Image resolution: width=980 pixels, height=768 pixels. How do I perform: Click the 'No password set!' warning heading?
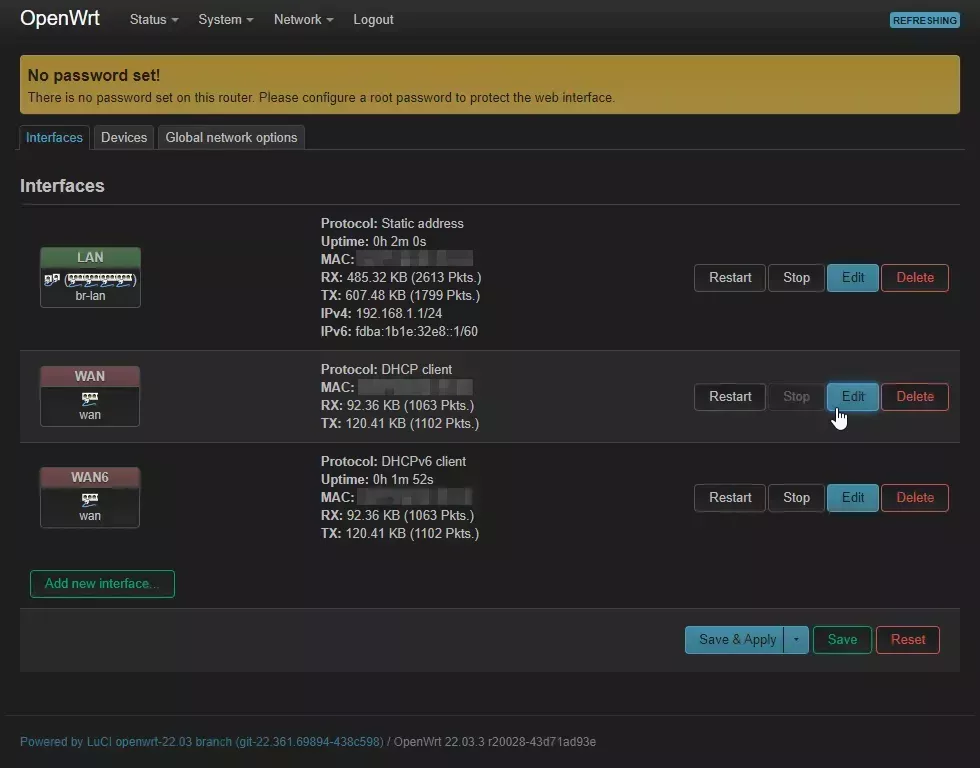pos(94,76)
